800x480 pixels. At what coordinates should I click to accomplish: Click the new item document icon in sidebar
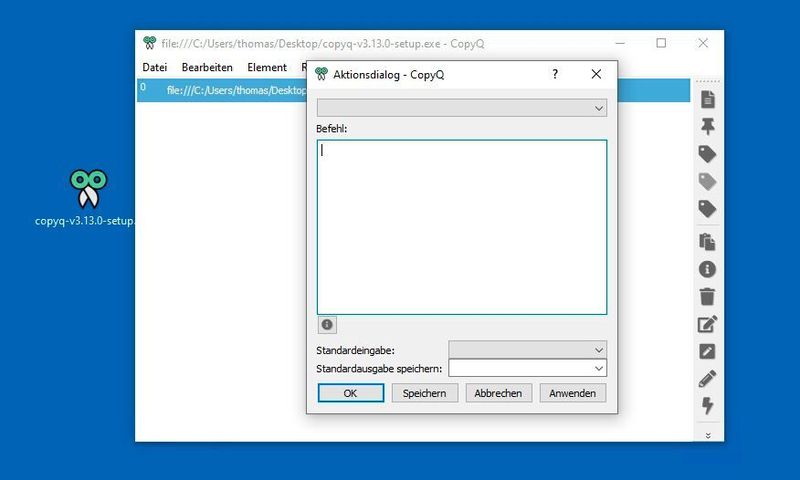click(707, 99)
